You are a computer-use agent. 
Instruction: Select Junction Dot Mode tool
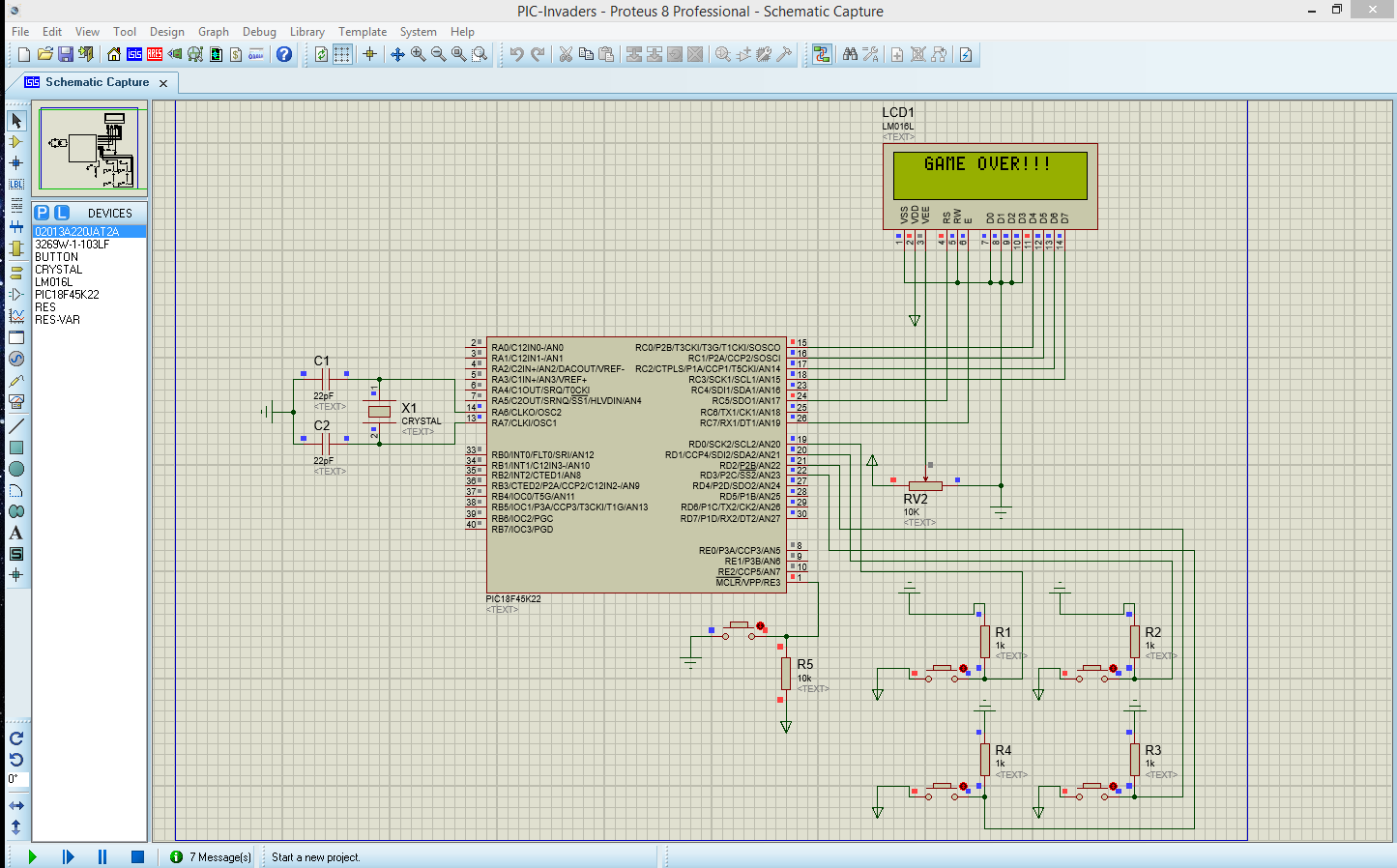coord(16,163)
